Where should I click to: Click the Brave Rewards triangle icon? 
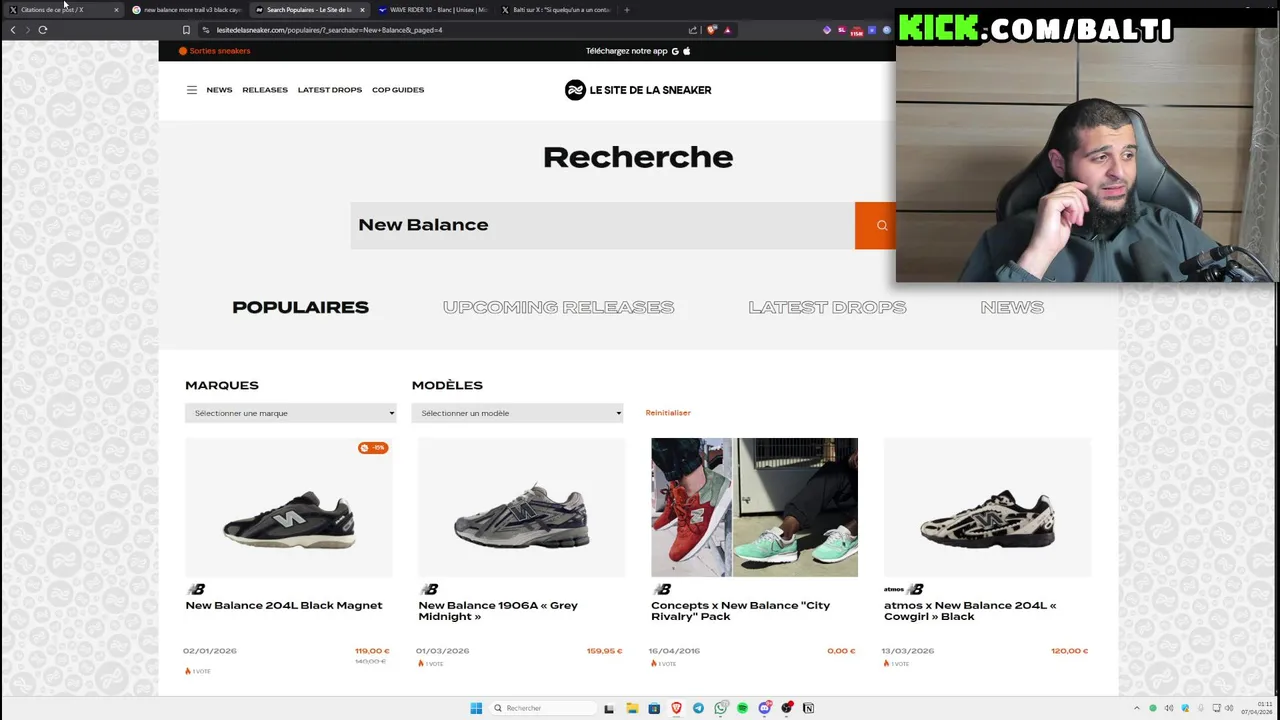pos(727,30)
